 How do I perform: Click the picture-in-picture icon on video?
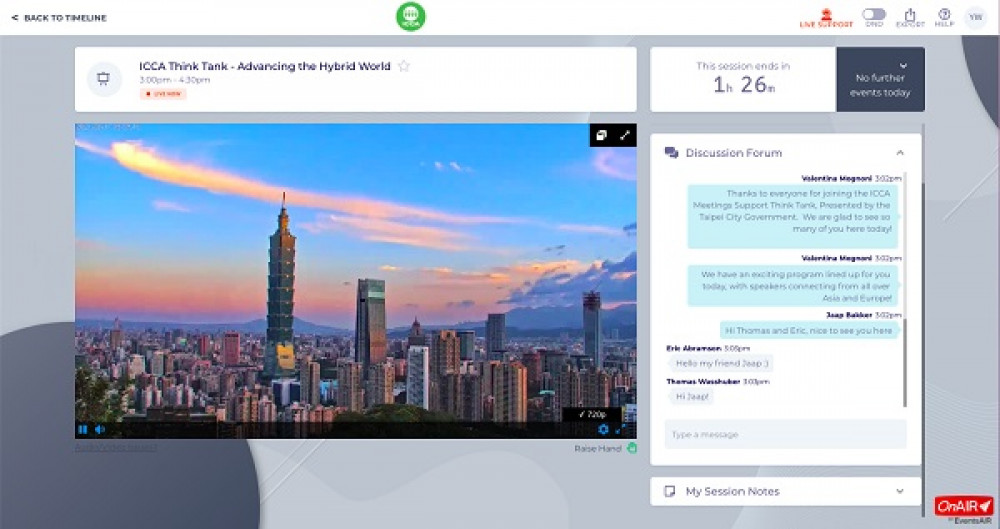pyautogui.click(x=601, y=135)
